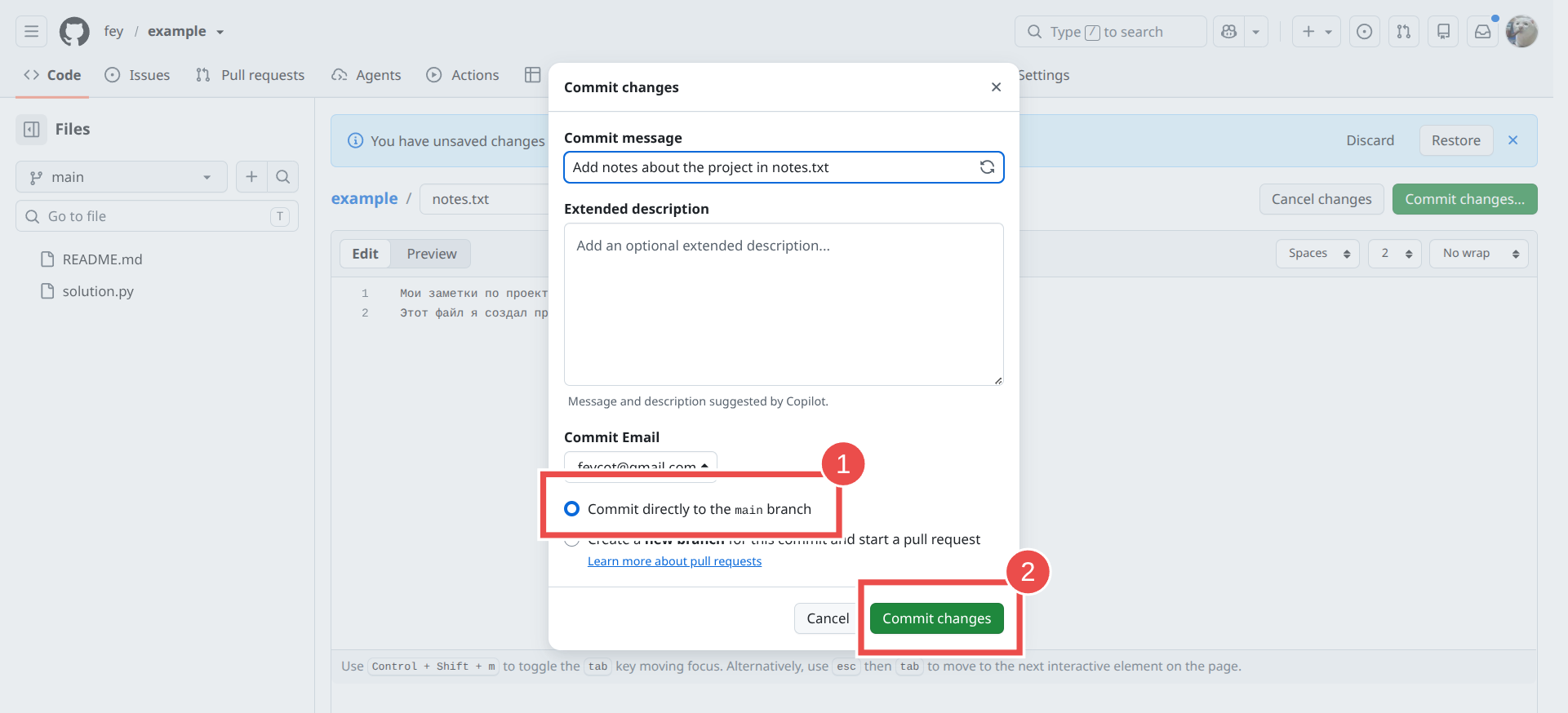Confirm with green Commit changes button
This screenshot has height=713, width=1568.
[x=936, y=618]
